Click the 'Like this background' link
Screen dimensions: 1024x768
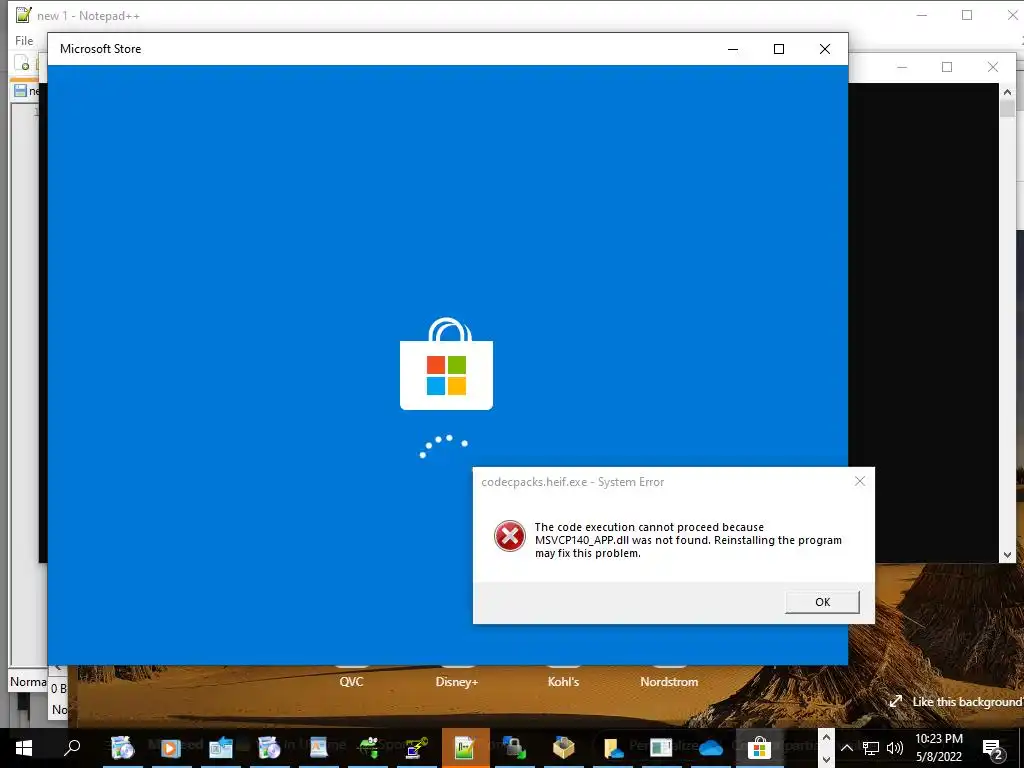[956, 702]
